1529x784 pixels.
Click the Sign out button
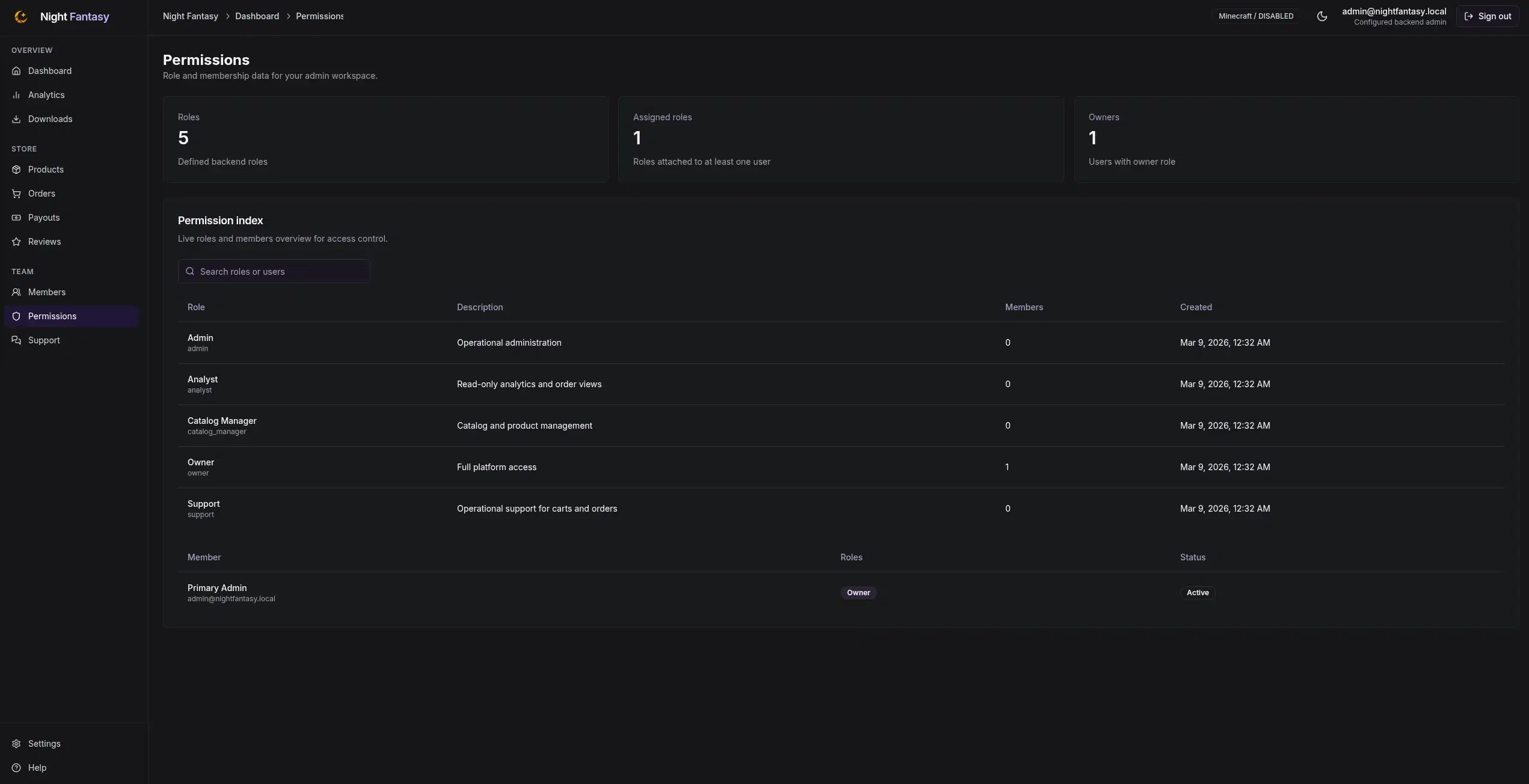click(1488, 16)
